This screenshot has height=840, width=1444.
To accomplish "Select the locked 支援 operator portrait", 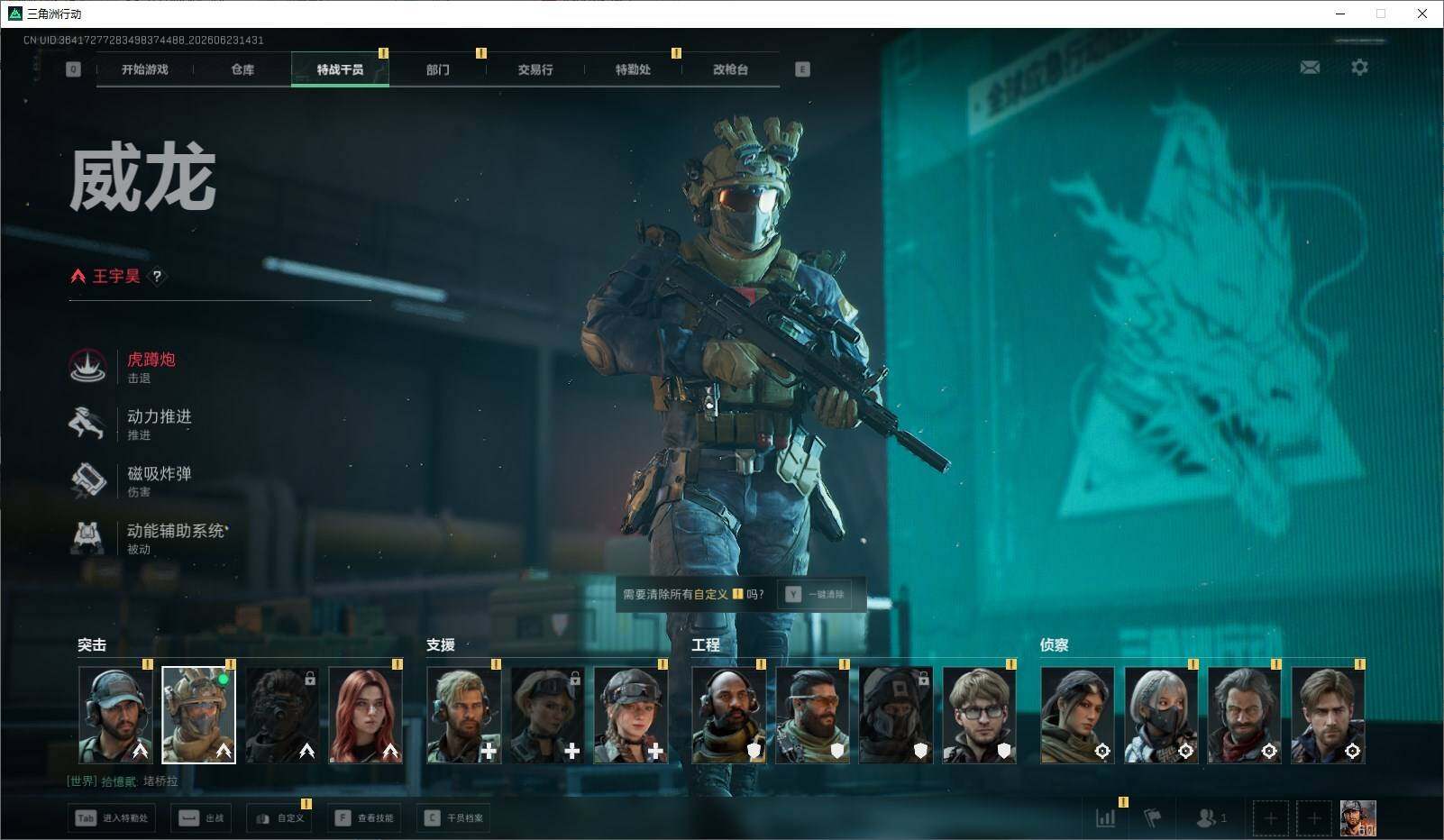I will (547, 715).
